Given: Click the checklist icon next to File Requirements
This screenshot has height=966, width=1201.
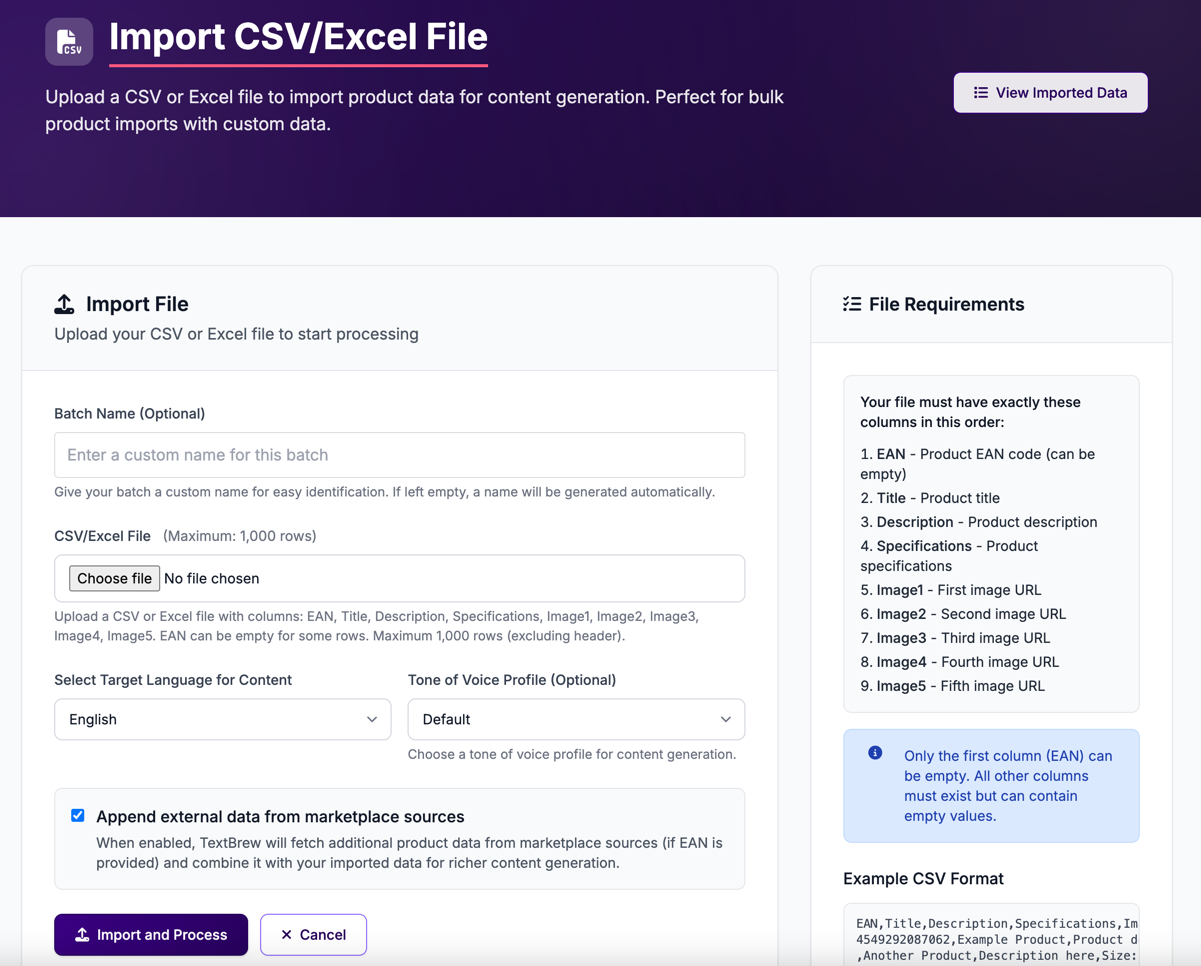Looking at the screenshot, I should 853,303.
